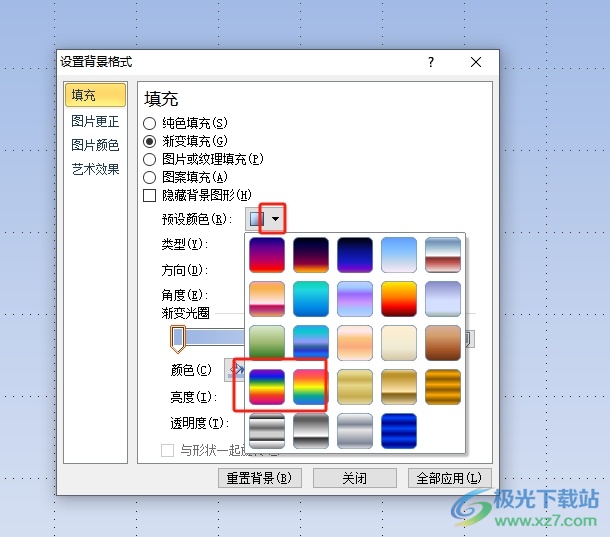The image size is (610, 537).
Task: Choose teal-to-blue ocean preset gradient
Action: [x=311, y=299]
